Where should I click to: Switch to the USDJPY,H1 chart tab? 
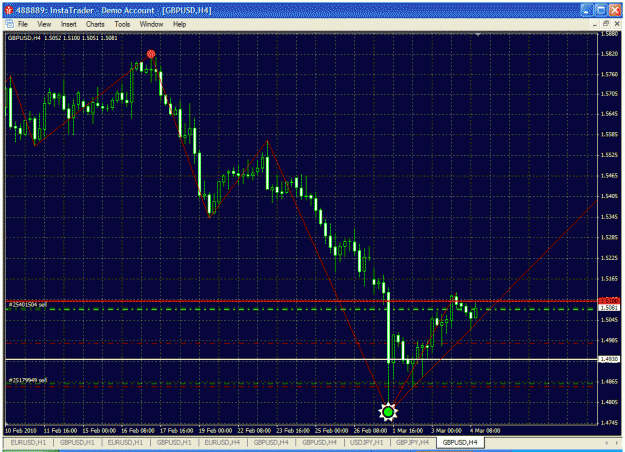click(x=366, y=442)
